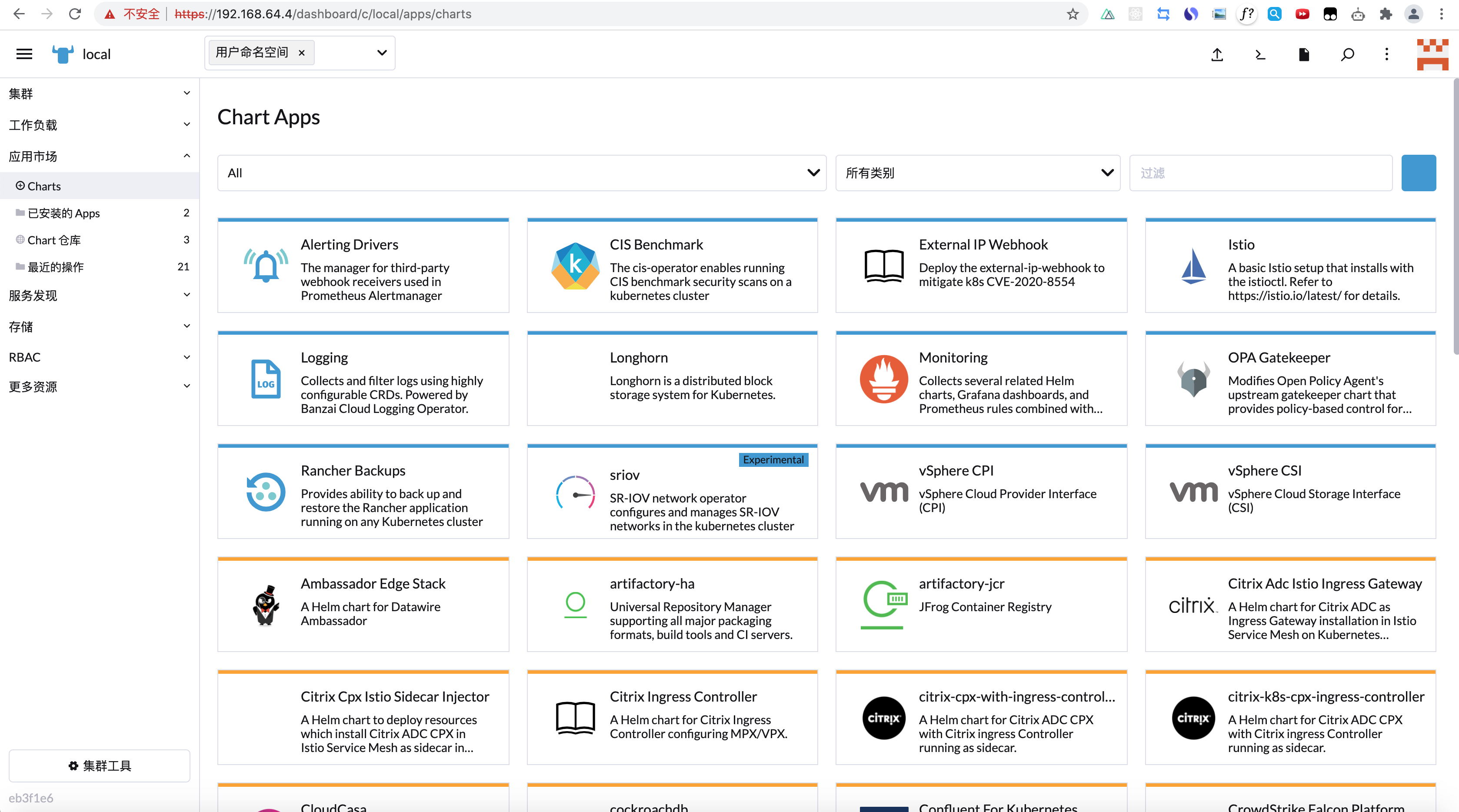Click the 过滤 filter input field
This screenshot has height=812, width=1459.
click(1261, 173)
